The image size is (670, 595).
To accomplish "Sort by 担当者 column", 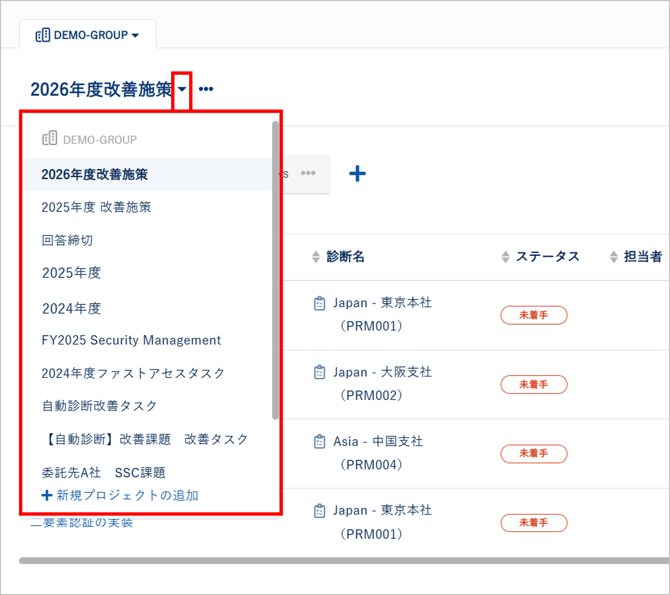I will point(614,257).
